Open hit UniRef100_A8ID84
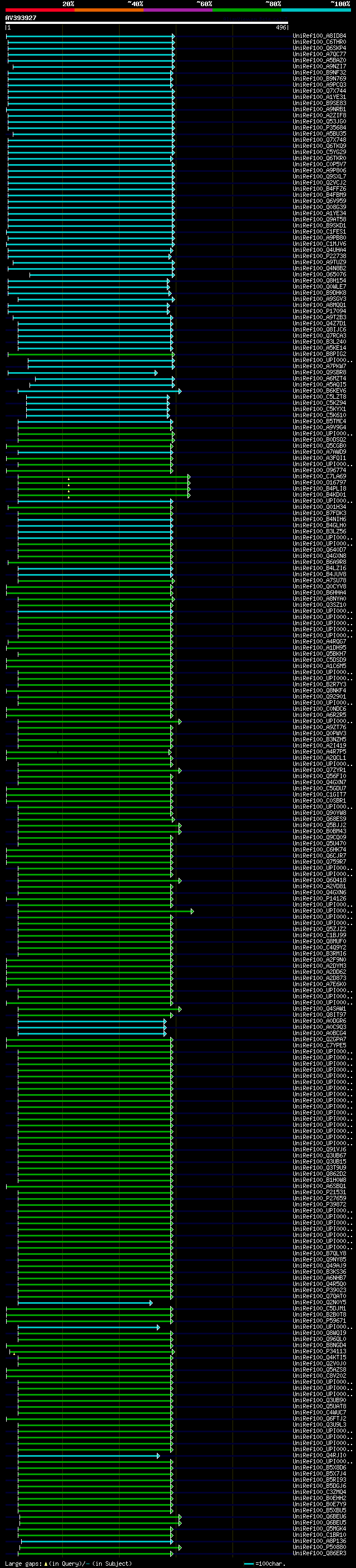Image resolution: width=356 pixels, height=1568 pixels. [x=319, y=36]
